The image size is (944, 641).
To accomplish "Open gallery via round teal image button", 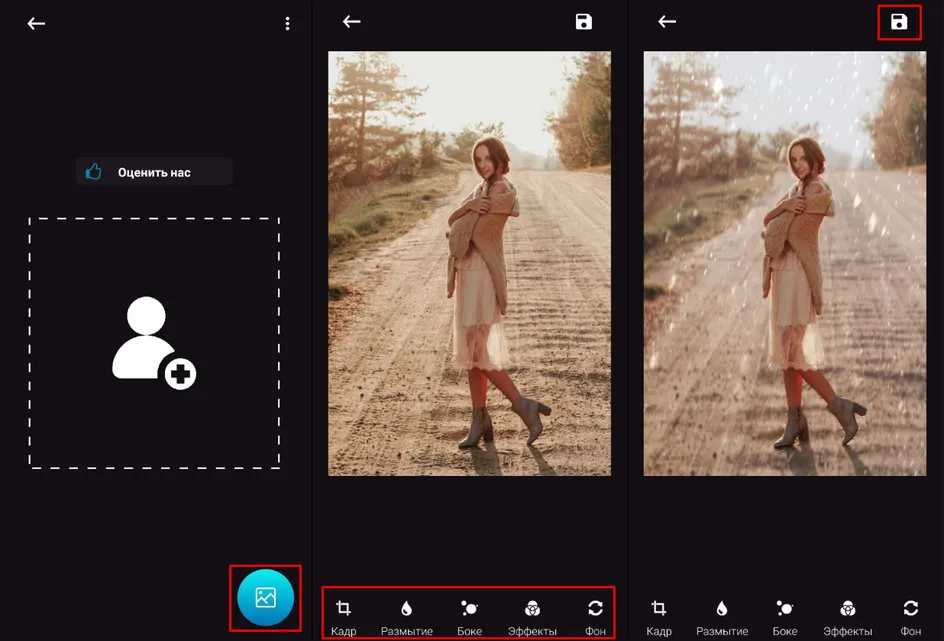I will (x=266, y=598).
